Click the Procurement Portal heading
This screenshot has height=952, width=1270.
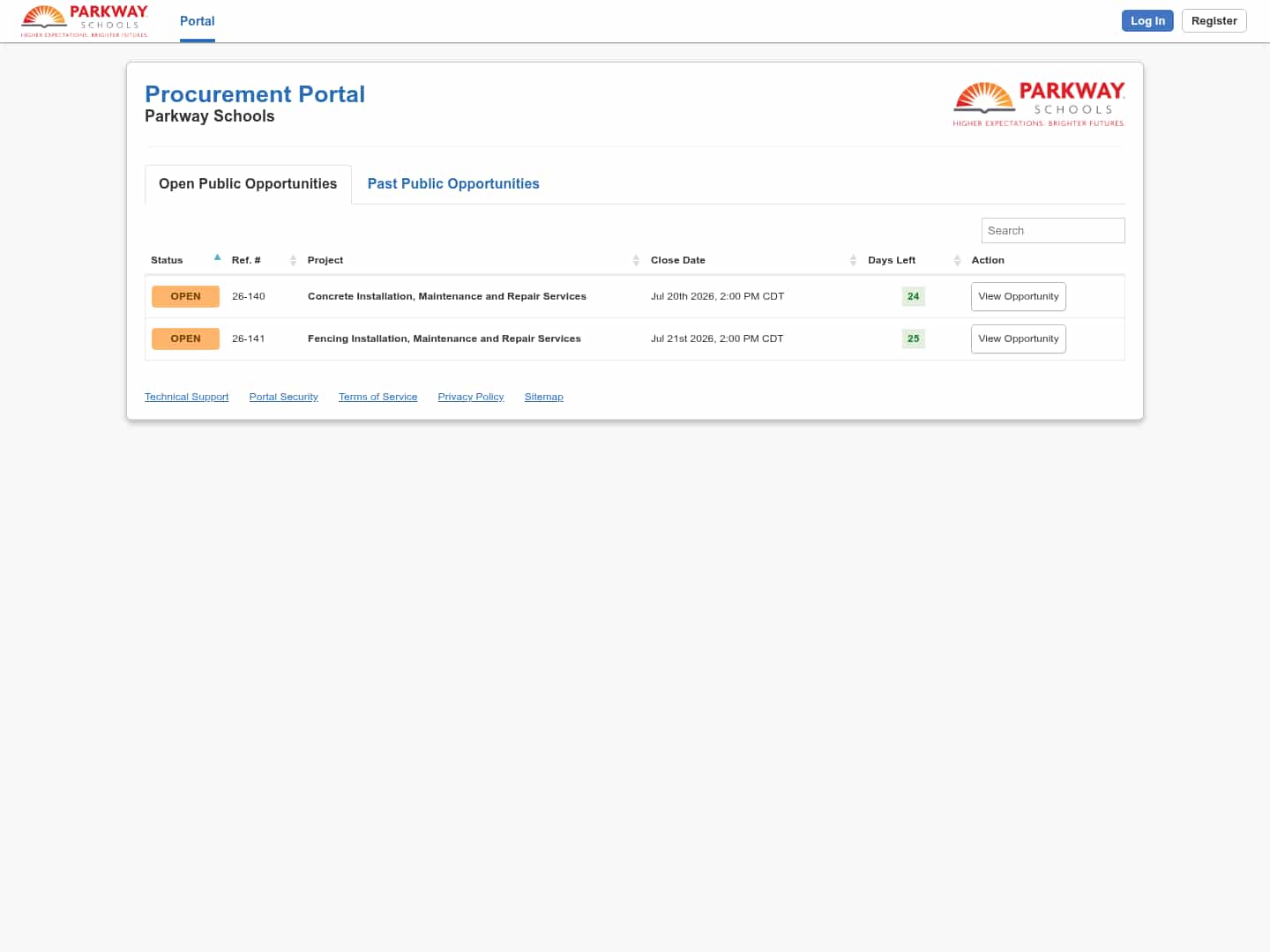255,94
